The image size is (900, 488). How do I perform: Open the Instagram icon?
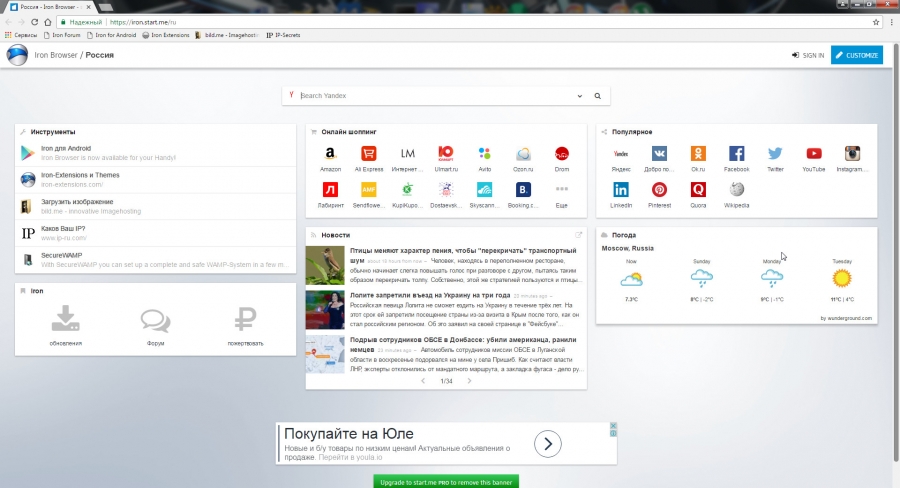coord(852,154)
